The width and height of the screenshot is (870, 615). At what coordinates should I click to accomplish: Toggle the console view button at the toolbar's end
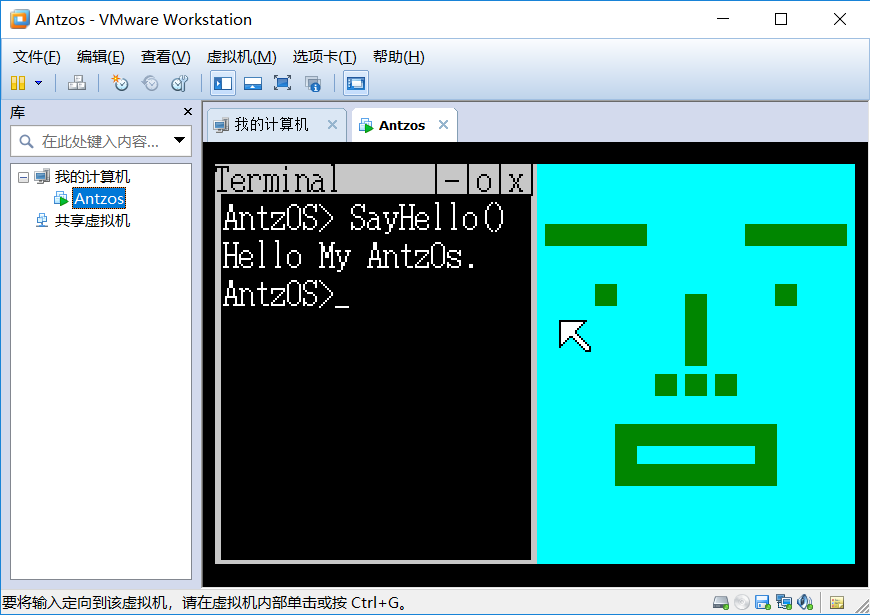pyautogui.click(x=356, y=83)
